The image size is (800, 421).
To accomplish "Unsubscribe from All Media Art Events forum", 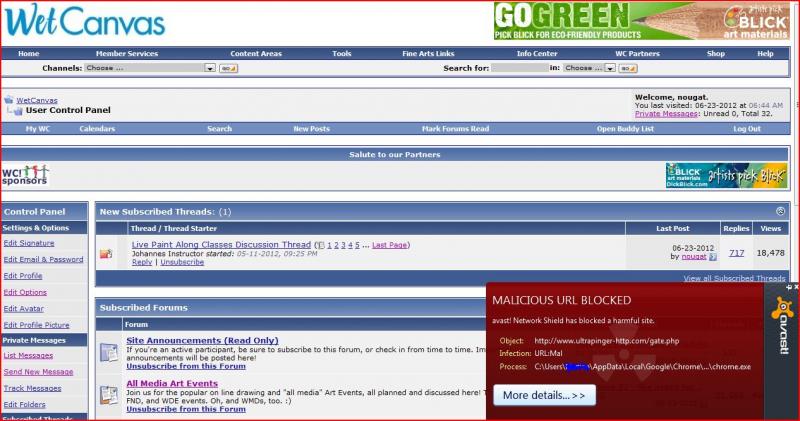I will pyautogui.click(x=186, y=409).
